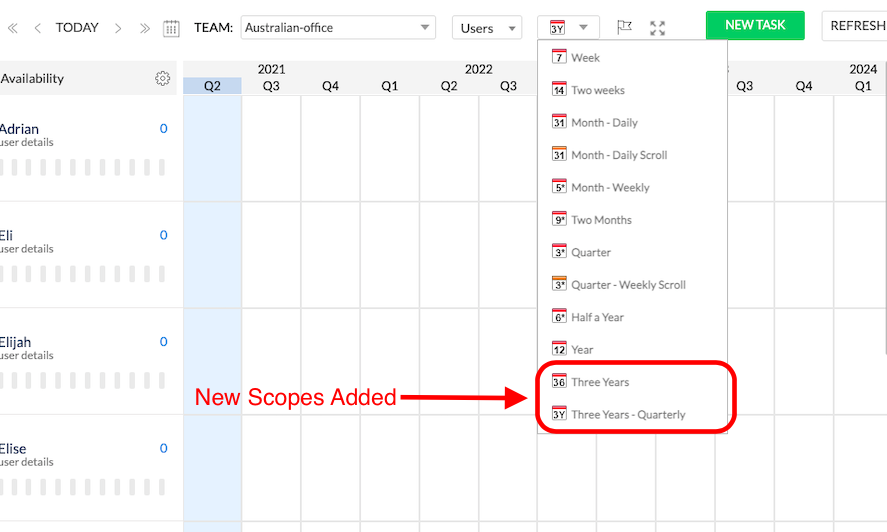
Task: Open Availability settings gear
Action: coord(163,79)
